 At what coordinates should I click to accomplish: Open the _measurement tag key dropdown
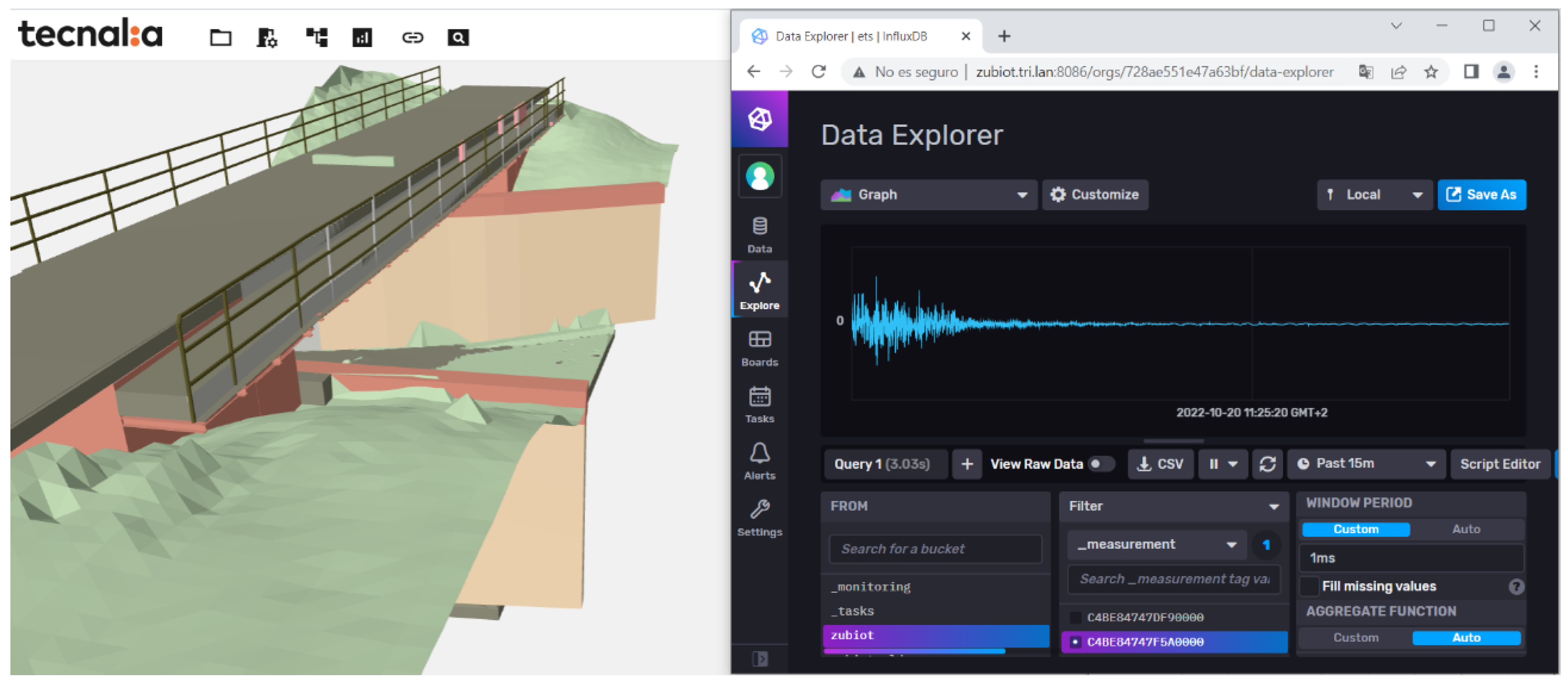pos(1156,544)
